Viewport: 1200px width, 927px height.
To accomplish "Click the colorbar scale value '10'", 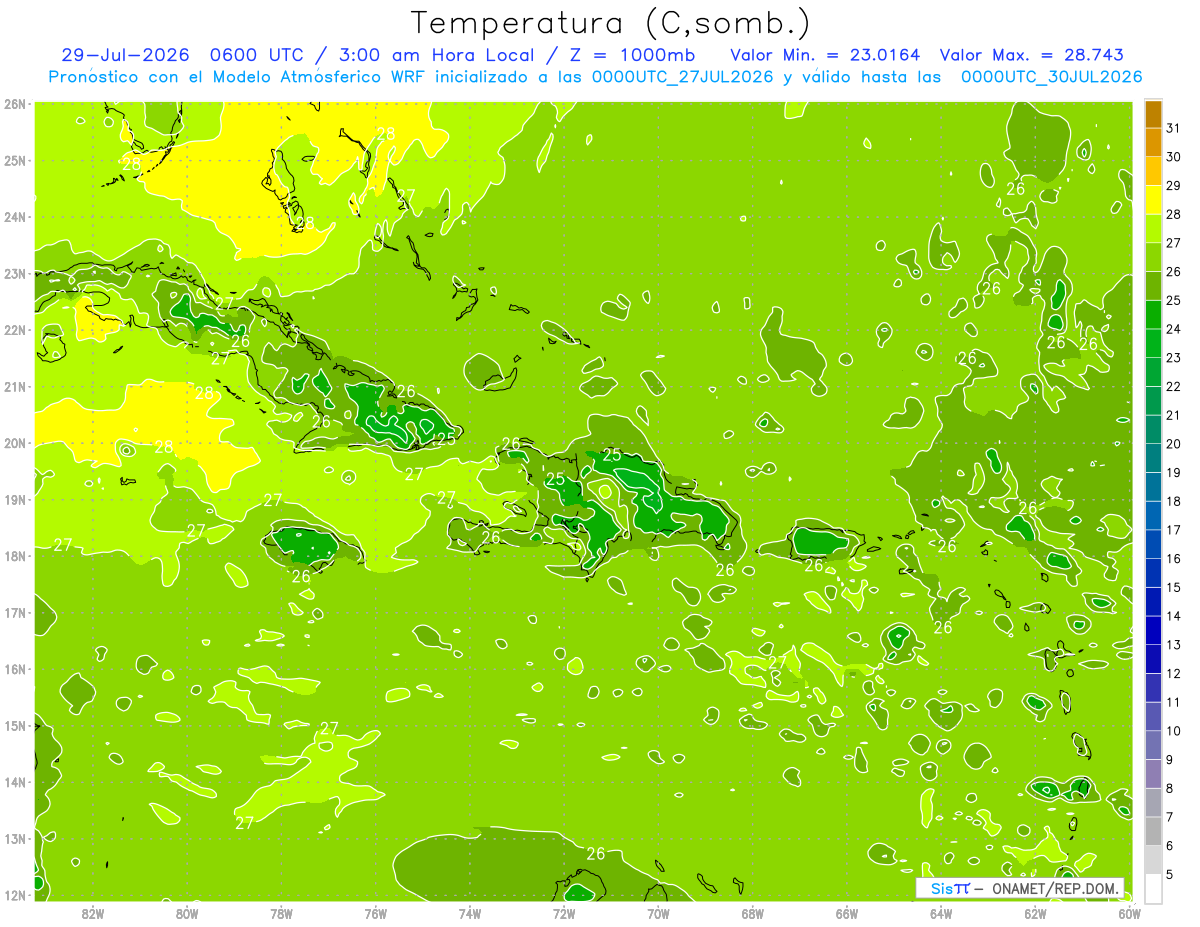I will (x=1174, y=731).
